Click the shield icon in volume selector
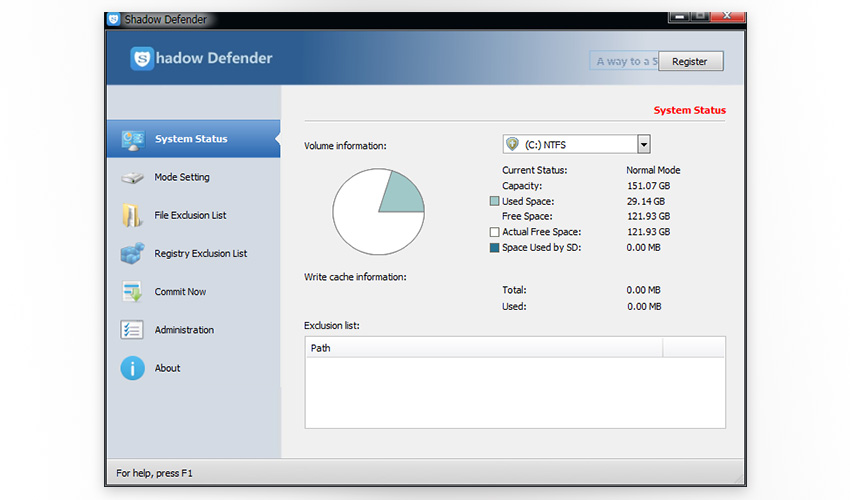Screen dimensions: 850x500 (512, 144)
